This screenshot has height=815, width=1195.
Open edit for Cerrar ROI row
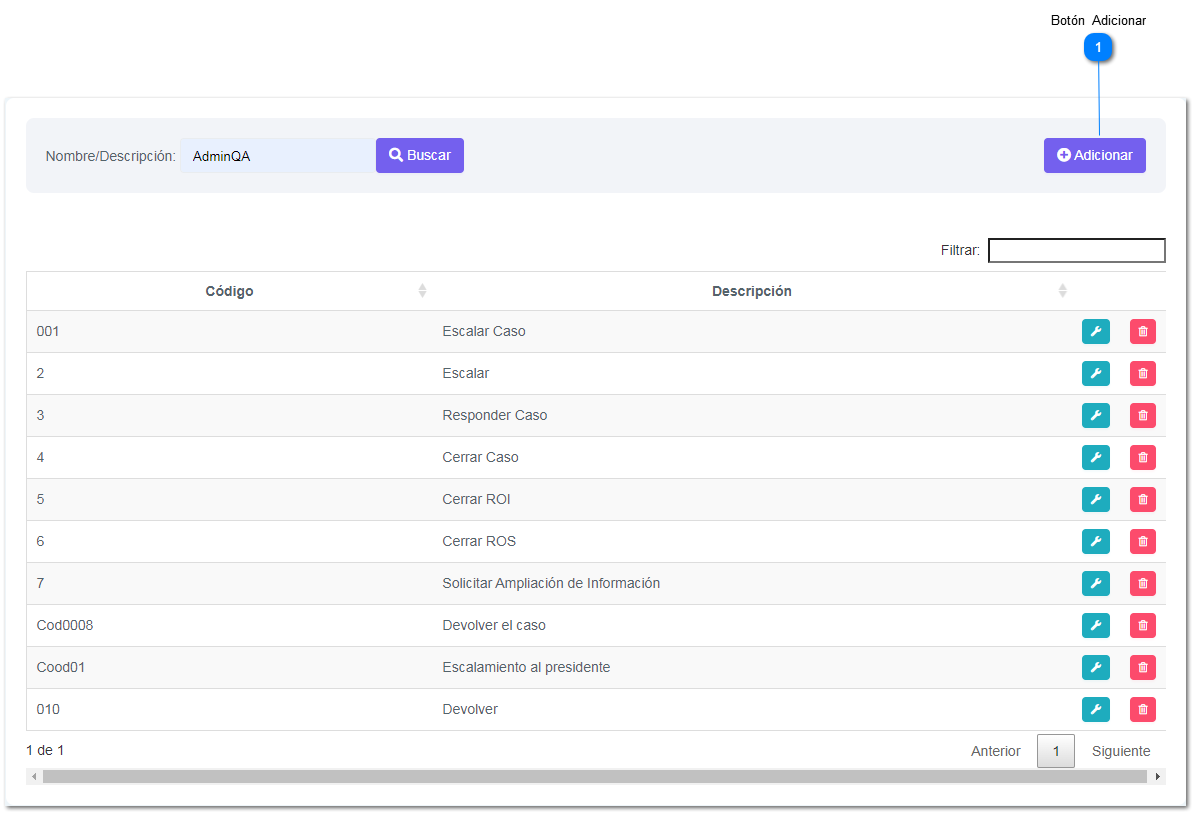[1095, 500]
